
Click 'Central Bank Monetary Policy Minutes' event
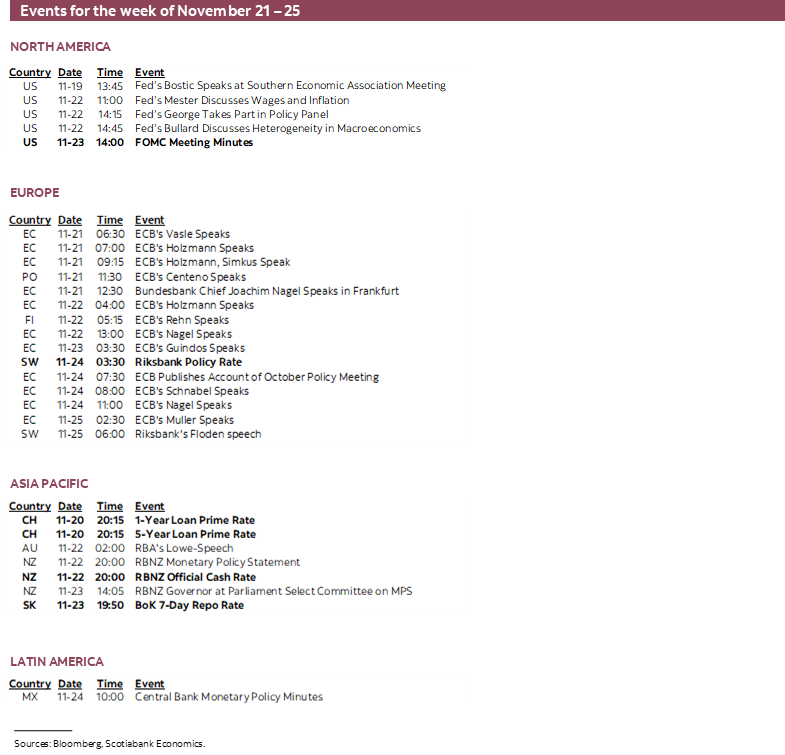[x=229, y=697]
